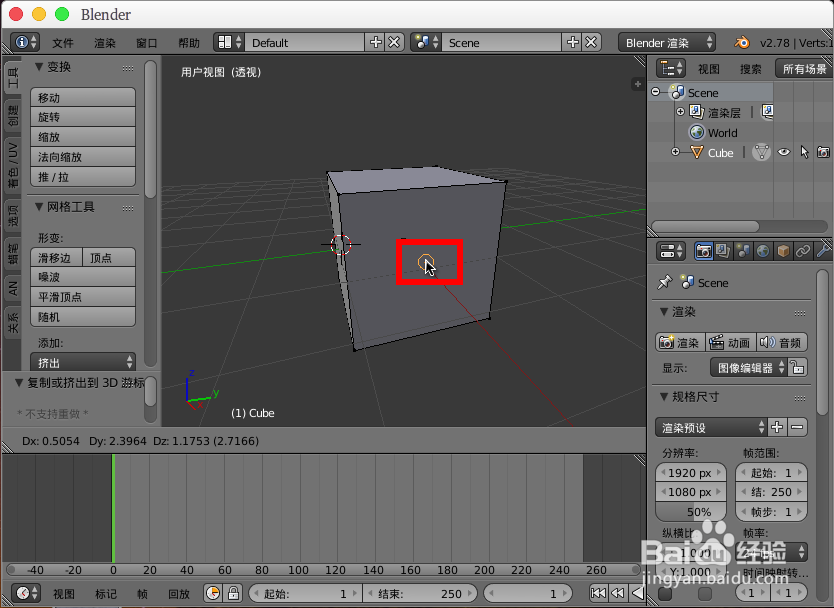
Task: Click the Cube mesh data icon in outliner
Action: (x=761, y=153)
